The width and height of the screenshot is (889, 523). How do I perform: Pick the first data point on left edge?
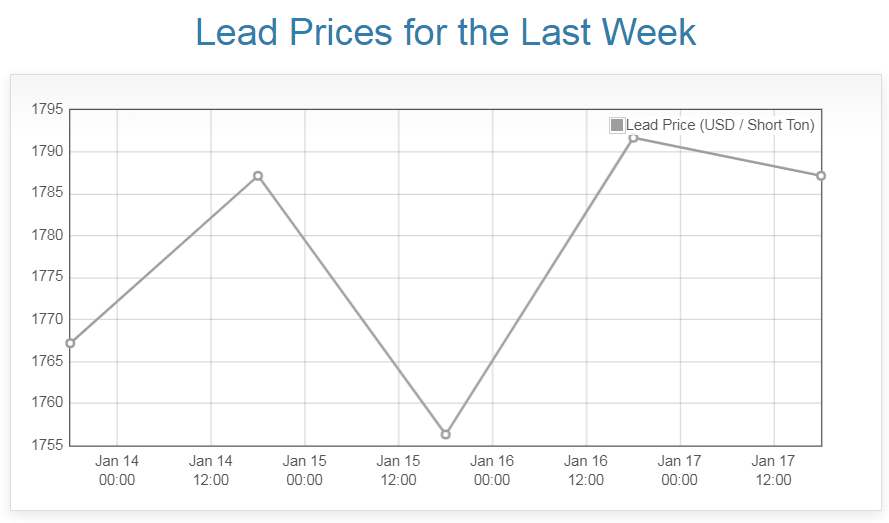(70, 343)
